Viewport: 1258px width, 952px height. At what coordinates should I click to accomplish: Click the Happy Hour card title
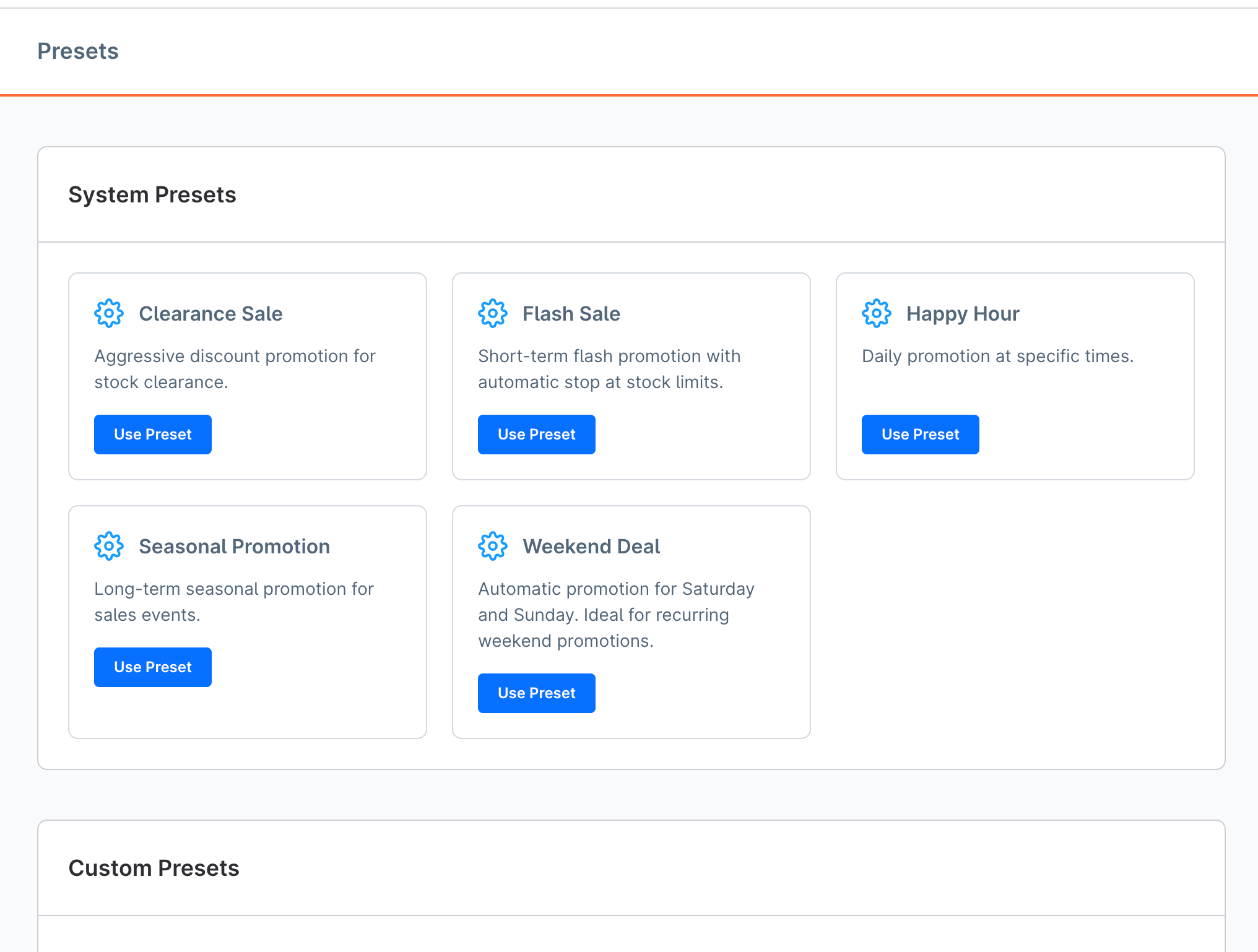(x=963, y=313)
